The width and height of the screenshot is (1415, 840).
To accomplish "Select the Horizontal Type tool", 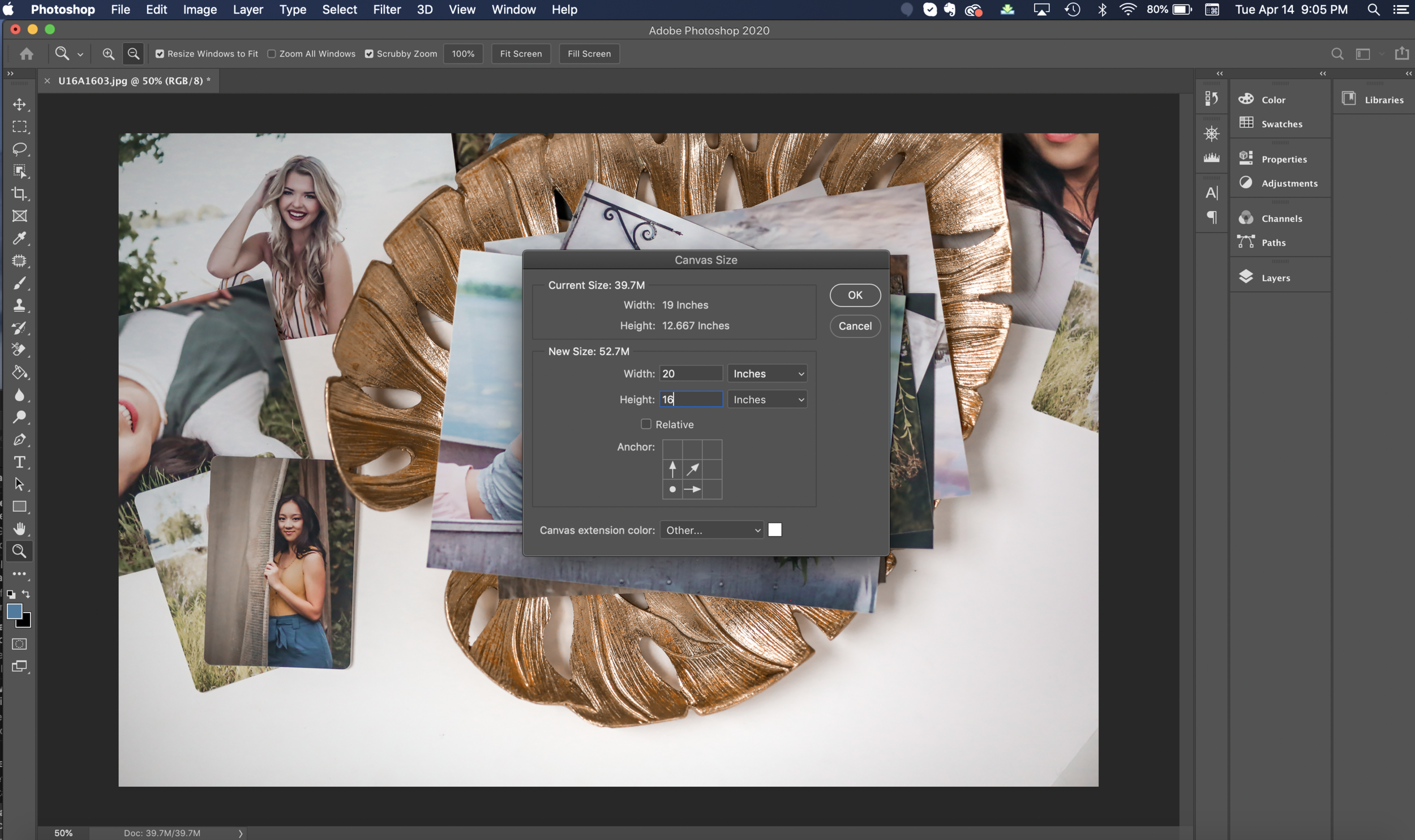I will click(x=19, y=462).
